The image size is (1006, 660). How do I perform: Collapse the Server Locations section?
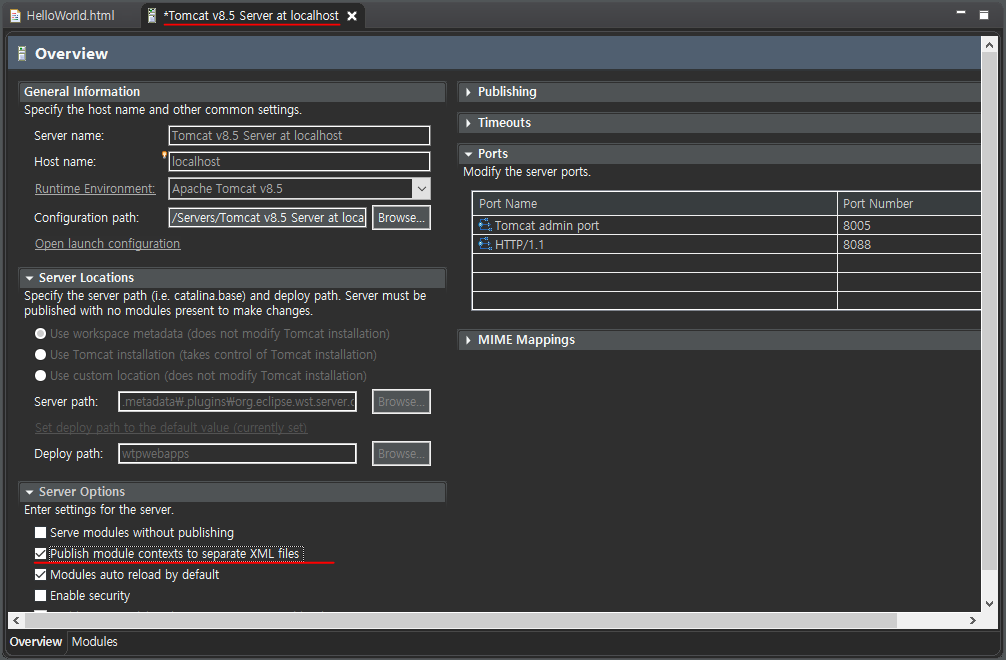click(30, 278)
